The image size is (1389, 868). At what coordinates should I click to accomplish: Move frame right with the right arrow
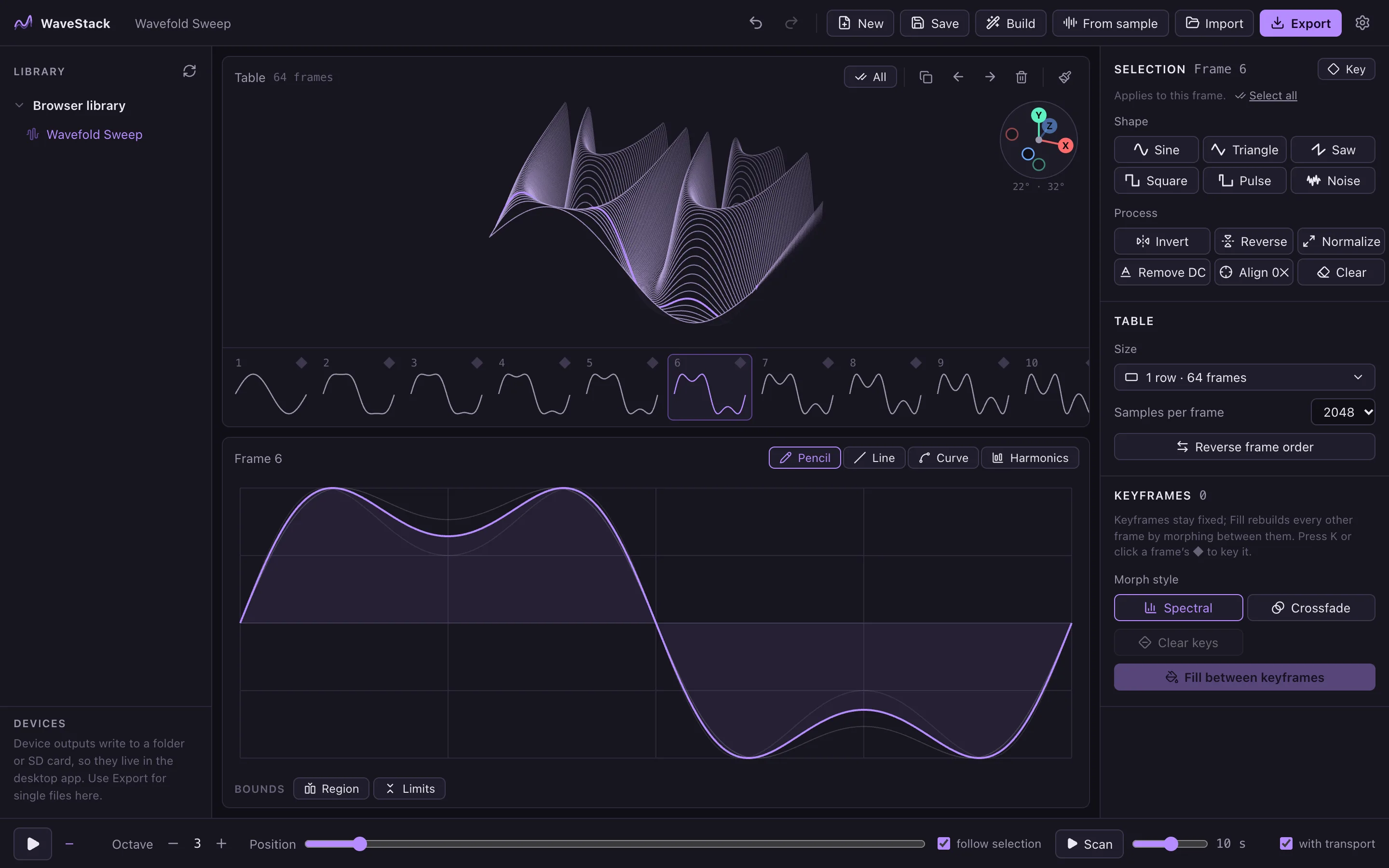990,77
